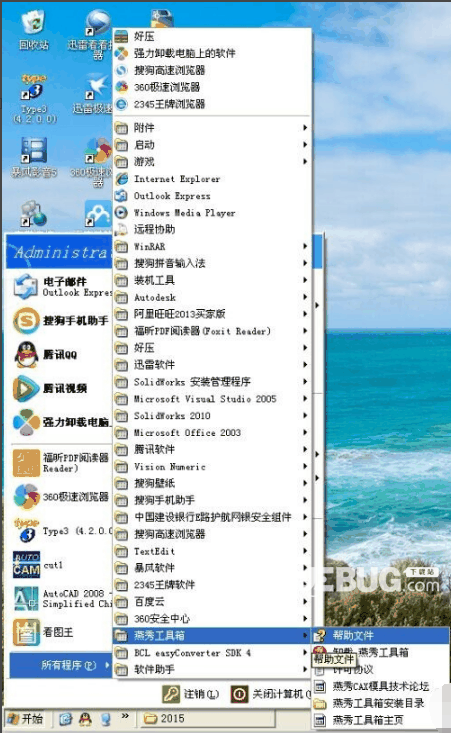Open 搜狗拼音输入法 program folder
This screenshot has height=733, width=451.
tap(213, 263)
